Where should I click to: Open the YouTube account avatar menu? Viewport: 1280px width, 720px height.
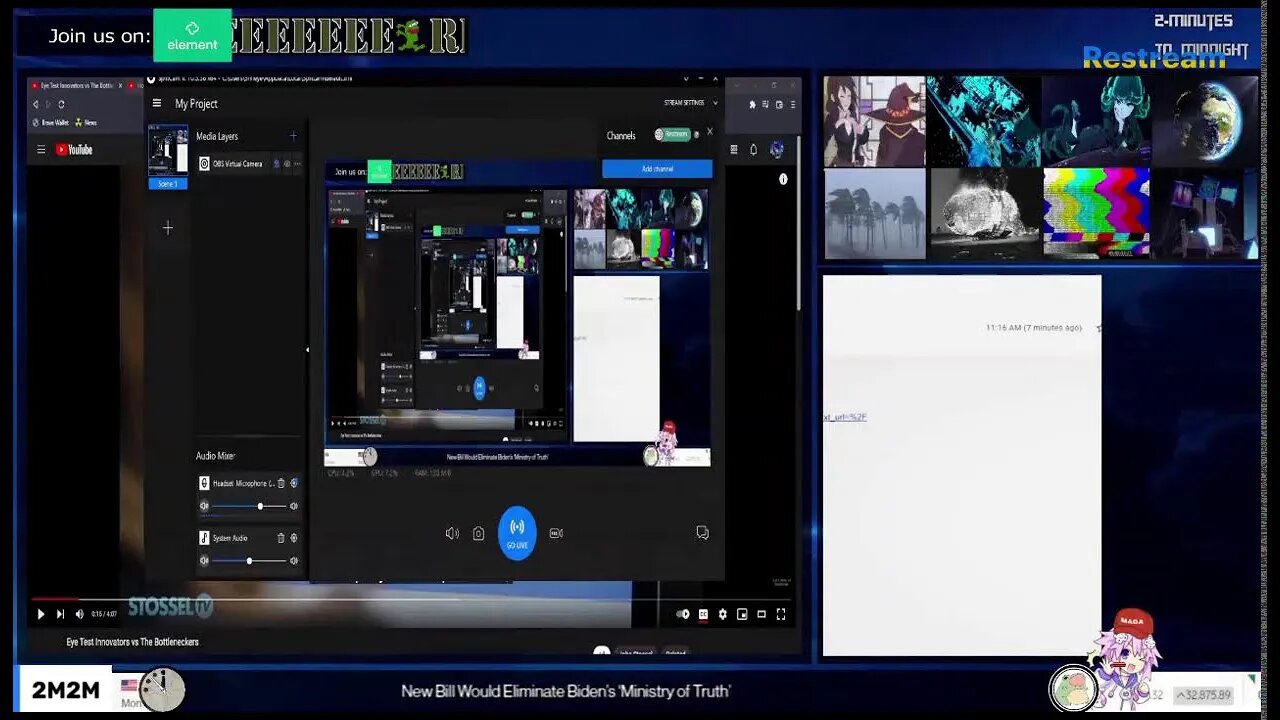777,150
